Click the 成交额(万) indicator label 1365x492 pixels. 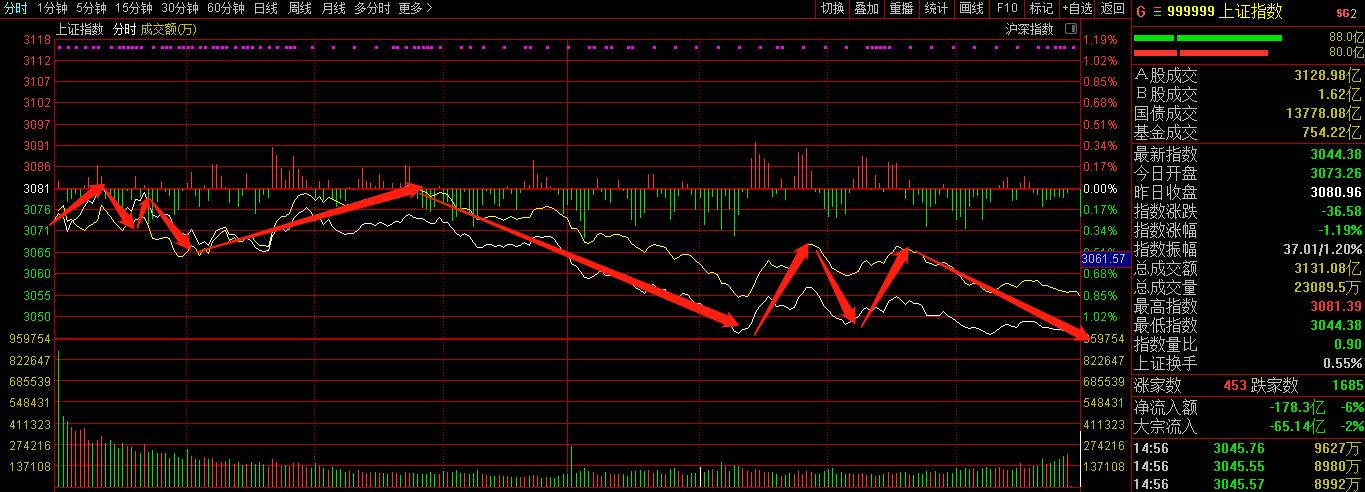(168, 29)
